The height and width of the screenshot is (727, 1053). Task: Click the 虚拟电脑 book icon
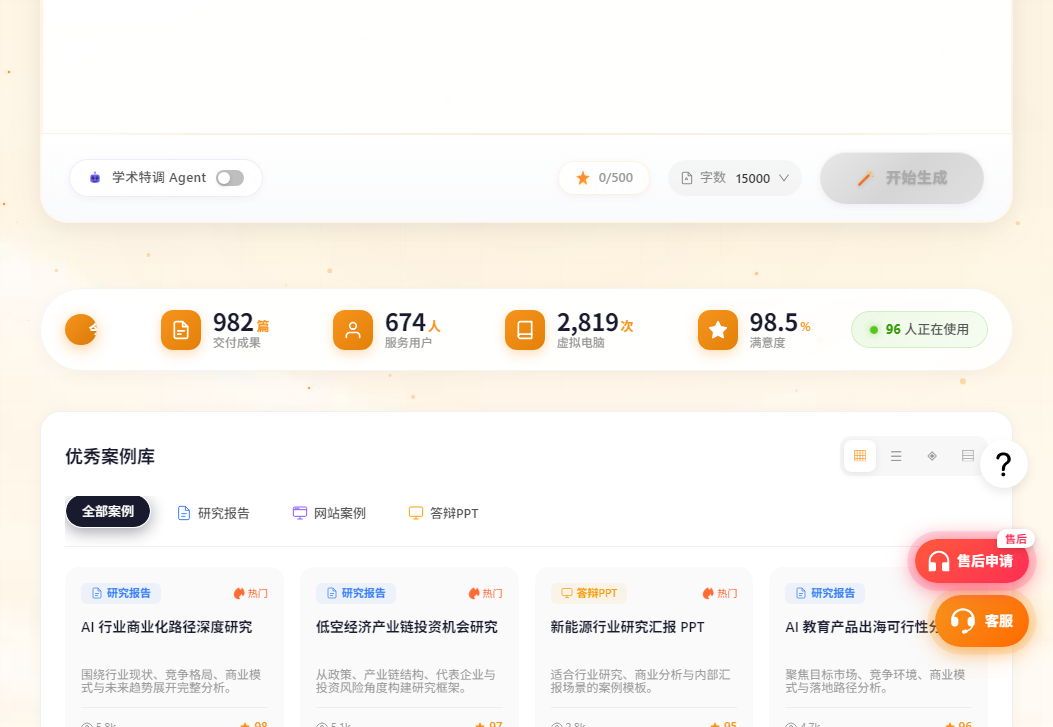[524, 330]
